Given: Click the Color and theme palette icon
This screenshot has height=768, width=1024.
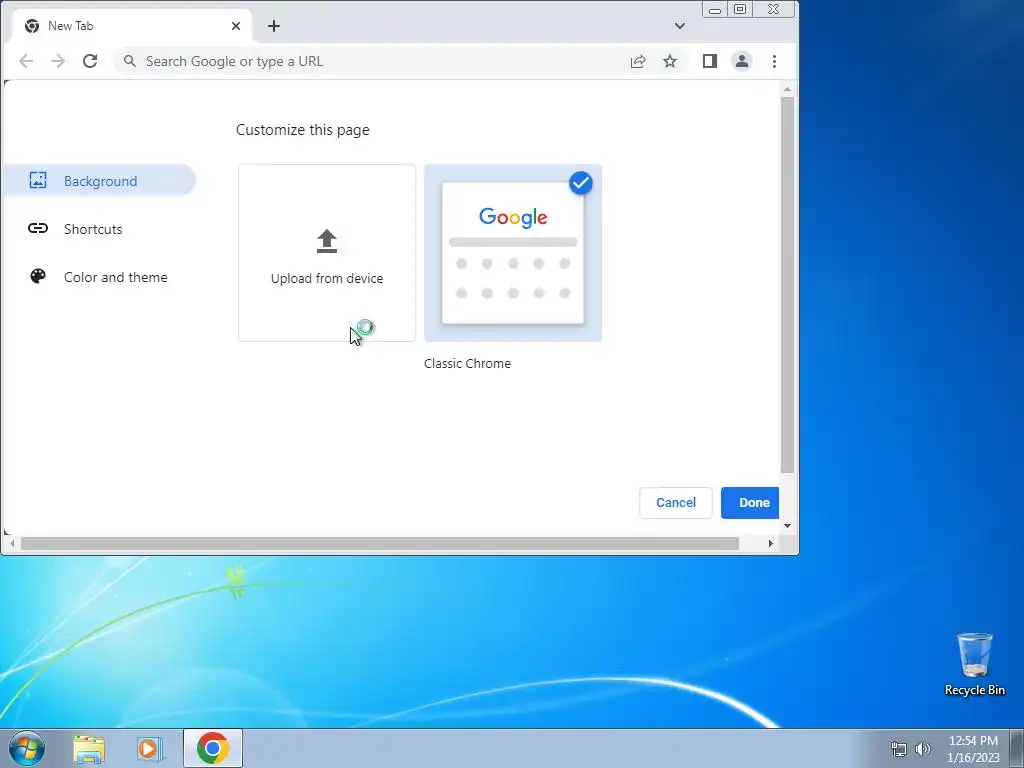Looking at the screenshot, I should [38, 276].
